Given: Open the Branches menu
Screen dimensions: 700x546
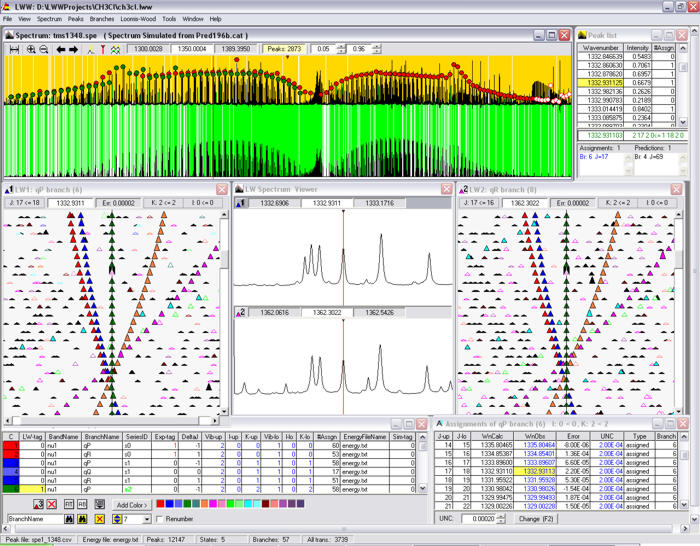Looking at the screenshot, I should click(102, 19).
